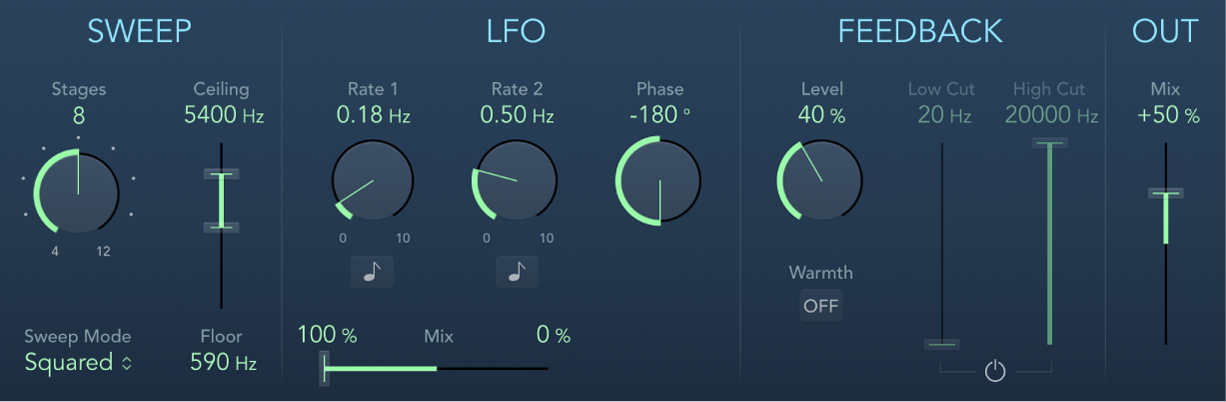Toggle the Warmth OFF button
Viewport: 1226px width, 402px height.
click(x=821, y=305)
